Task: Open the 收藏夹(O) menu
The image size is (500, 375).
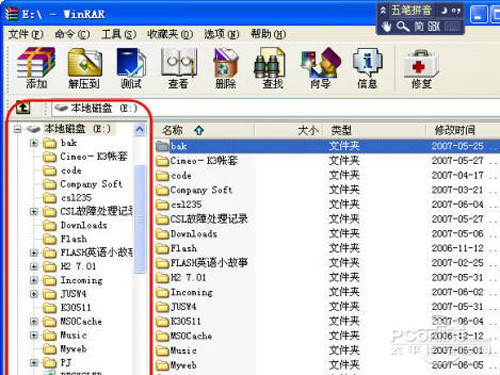Action: [x=170, y=34]
